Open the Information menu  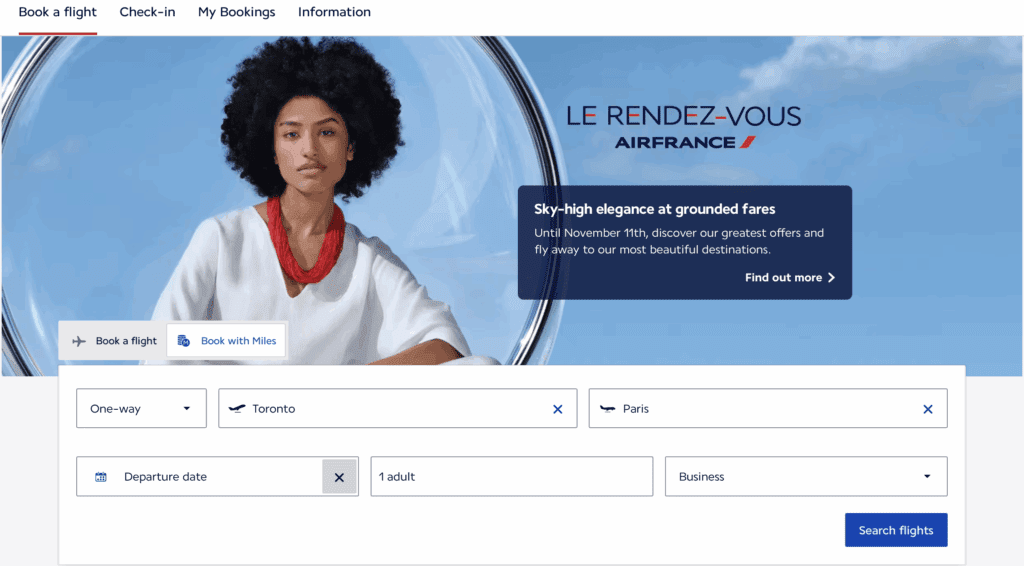[x=334, y=12]
